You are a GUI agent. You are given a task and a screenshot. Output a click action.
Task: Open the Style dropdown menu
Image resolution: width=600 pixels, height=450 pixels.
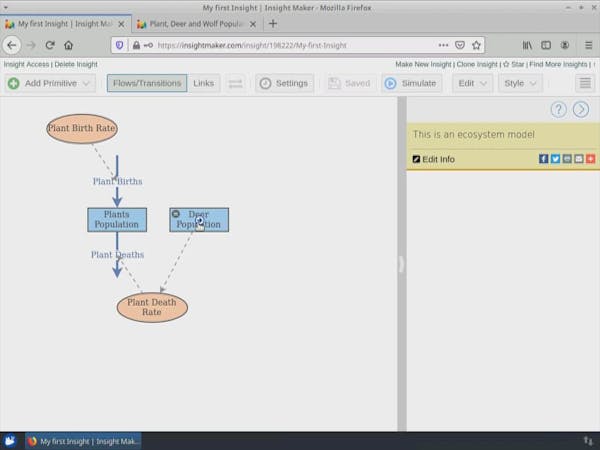click(520, 83)
